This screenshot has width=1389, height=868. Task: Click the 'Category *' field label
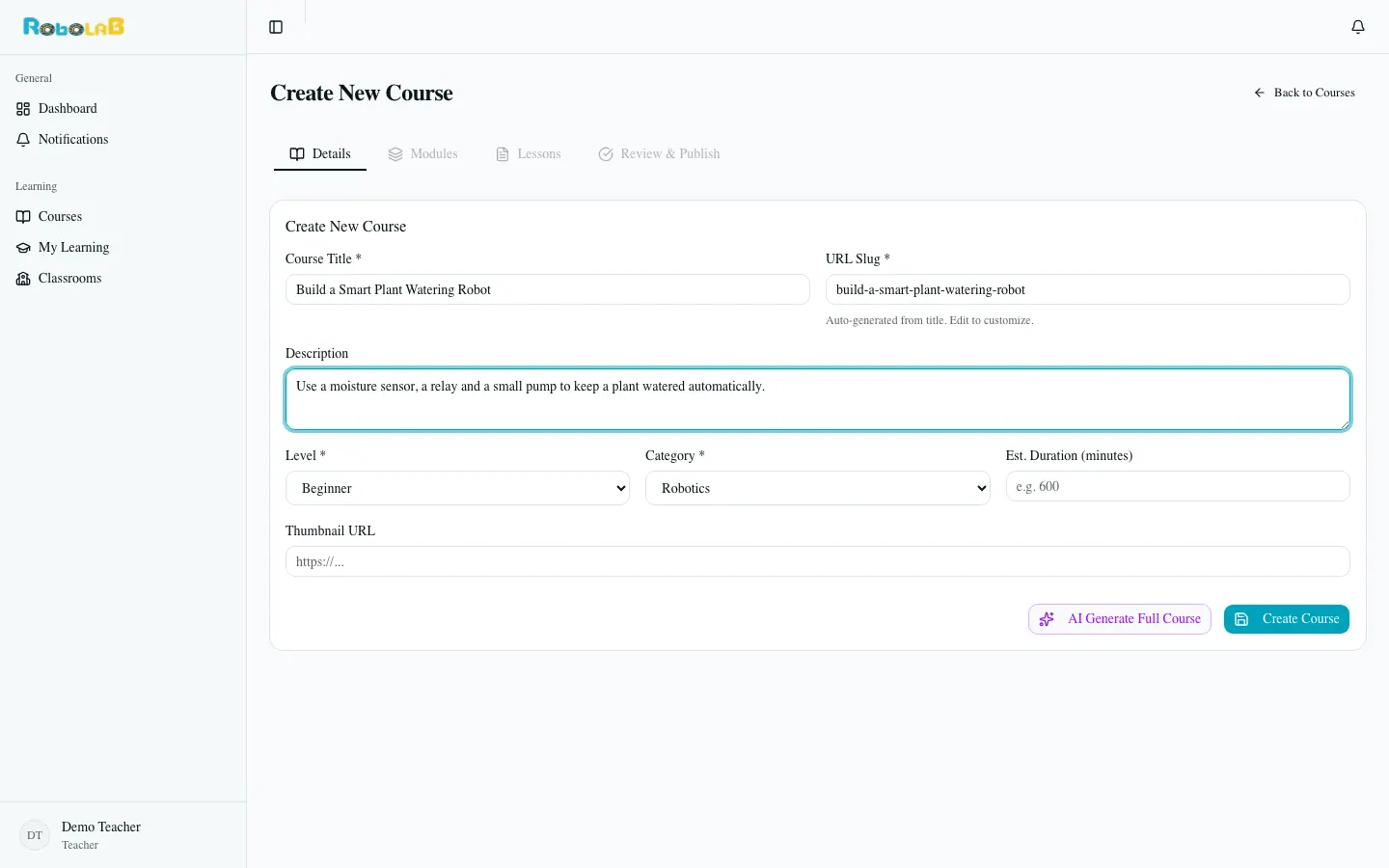(675, 455)
